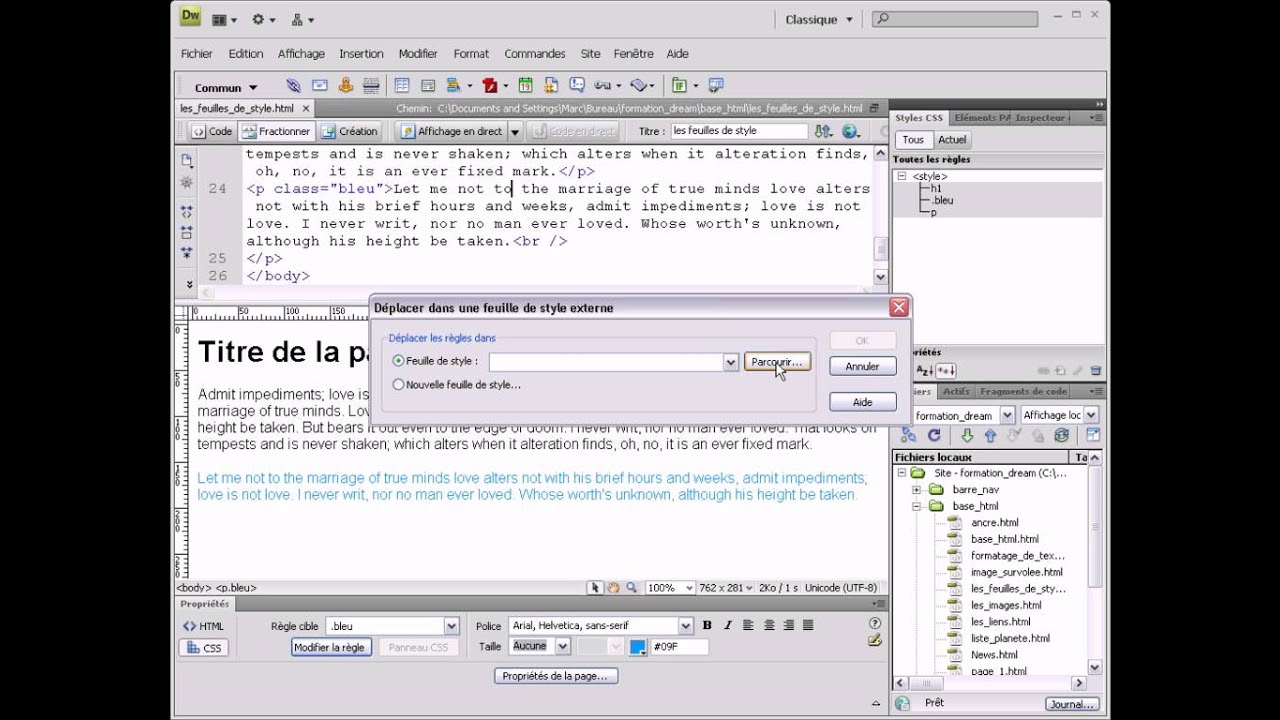Screen dimensions: 1280x720
Task: Click the Parcourir... button
Action: point(777,362)
